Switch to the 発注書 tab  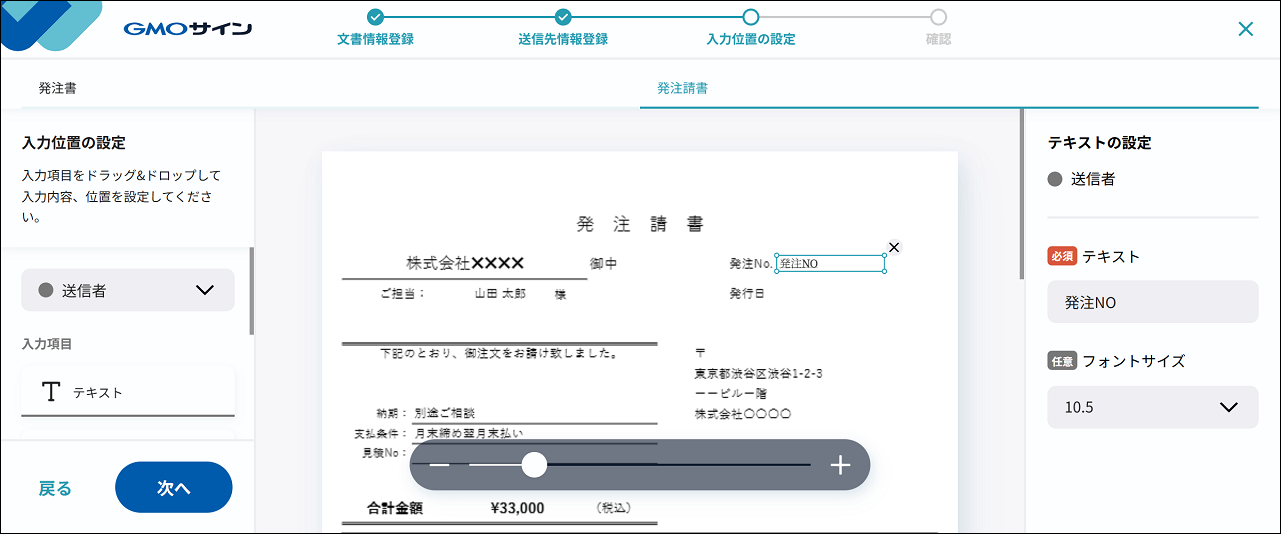click(x=58, y=88)
